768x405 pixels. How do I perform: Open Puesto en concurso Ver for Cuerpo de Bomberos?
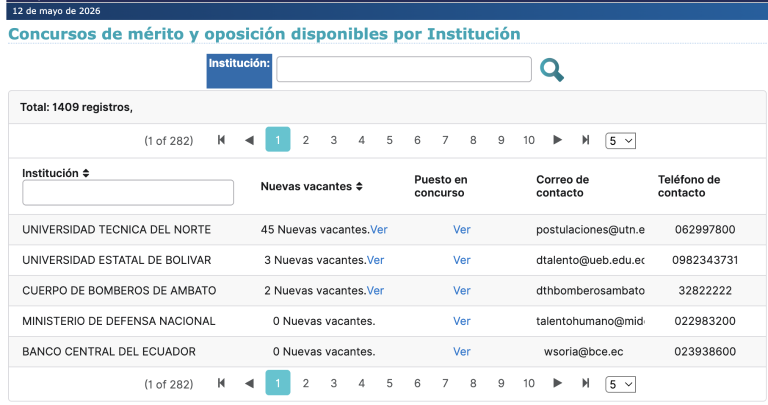[461, 290]
